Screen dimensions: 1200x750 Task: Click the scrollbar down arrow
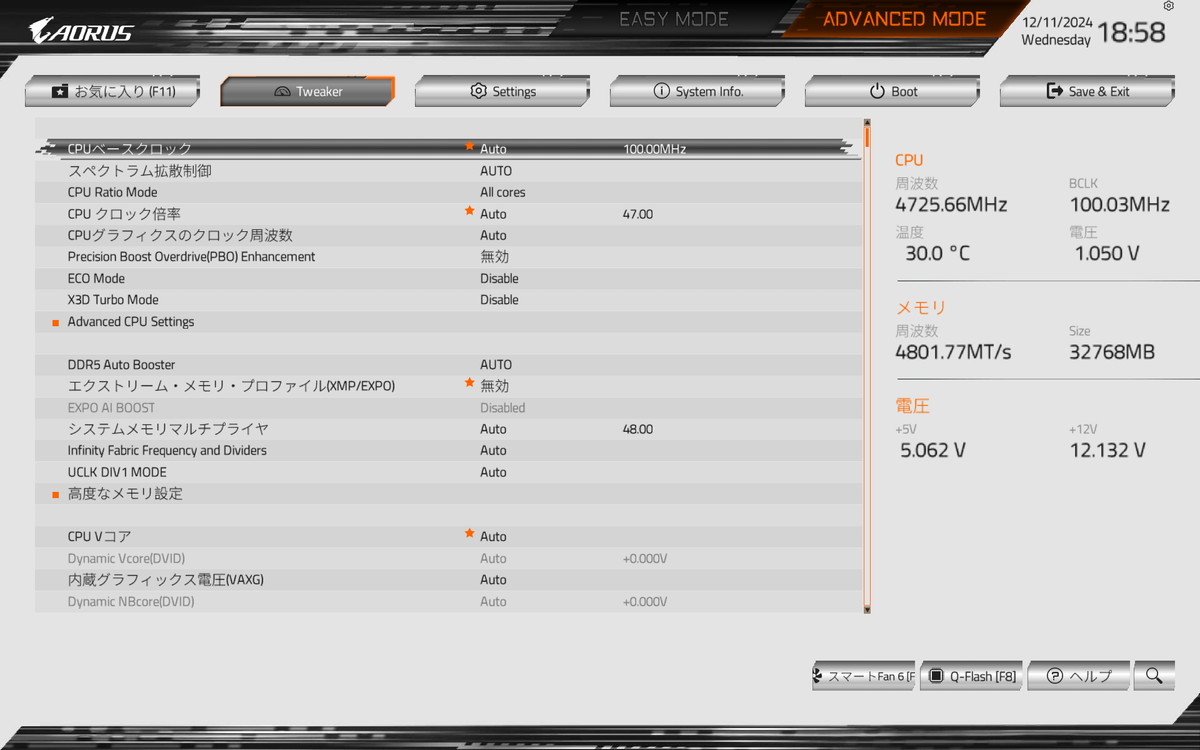[x=867, y=609]
